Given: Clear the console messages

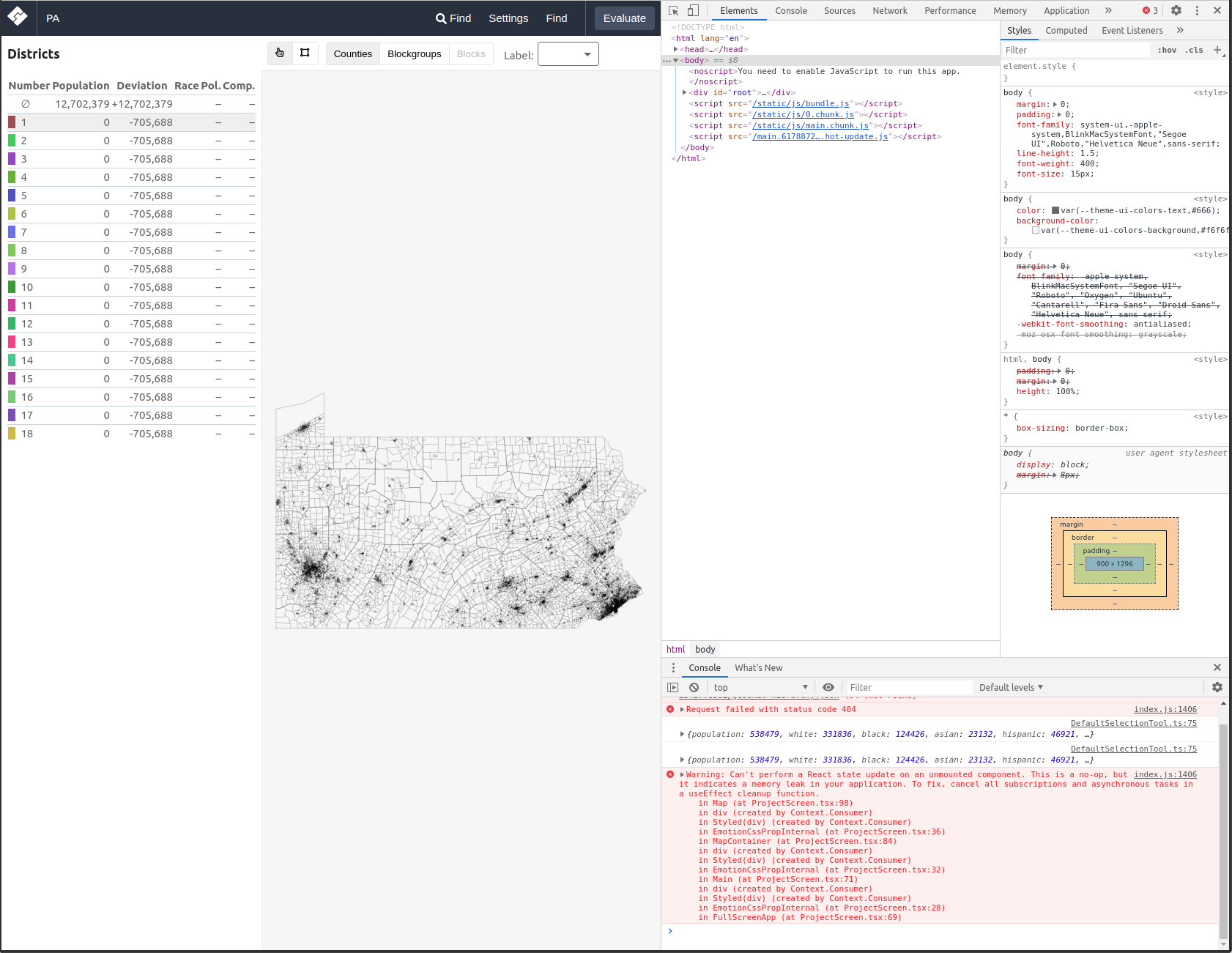Looking at the screenshot, I should tap(693, 687).
